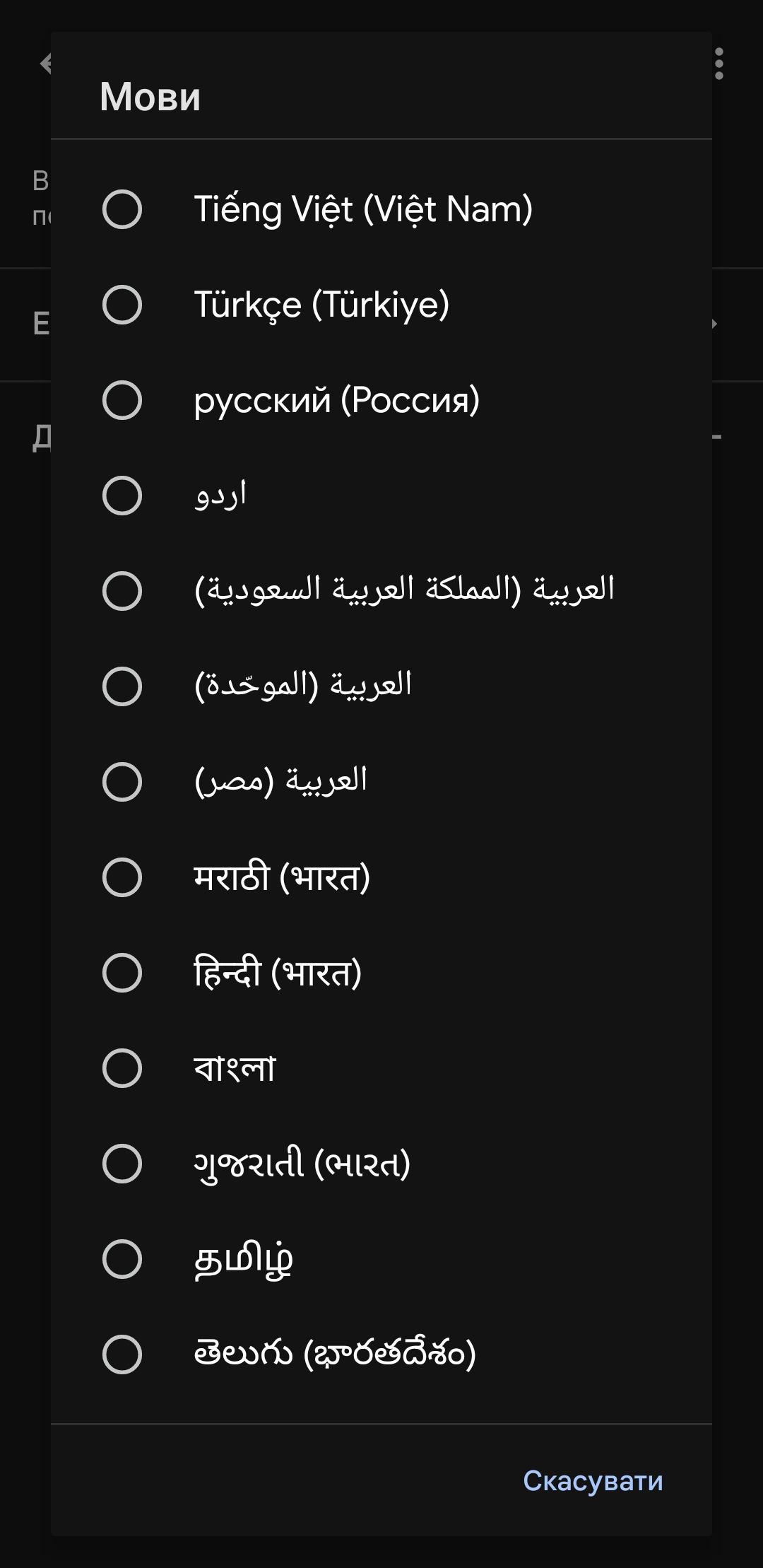Viewport: 763px width, 1568px height.
Task: Tap the back arrow icon
Action: tap(45, 64)
